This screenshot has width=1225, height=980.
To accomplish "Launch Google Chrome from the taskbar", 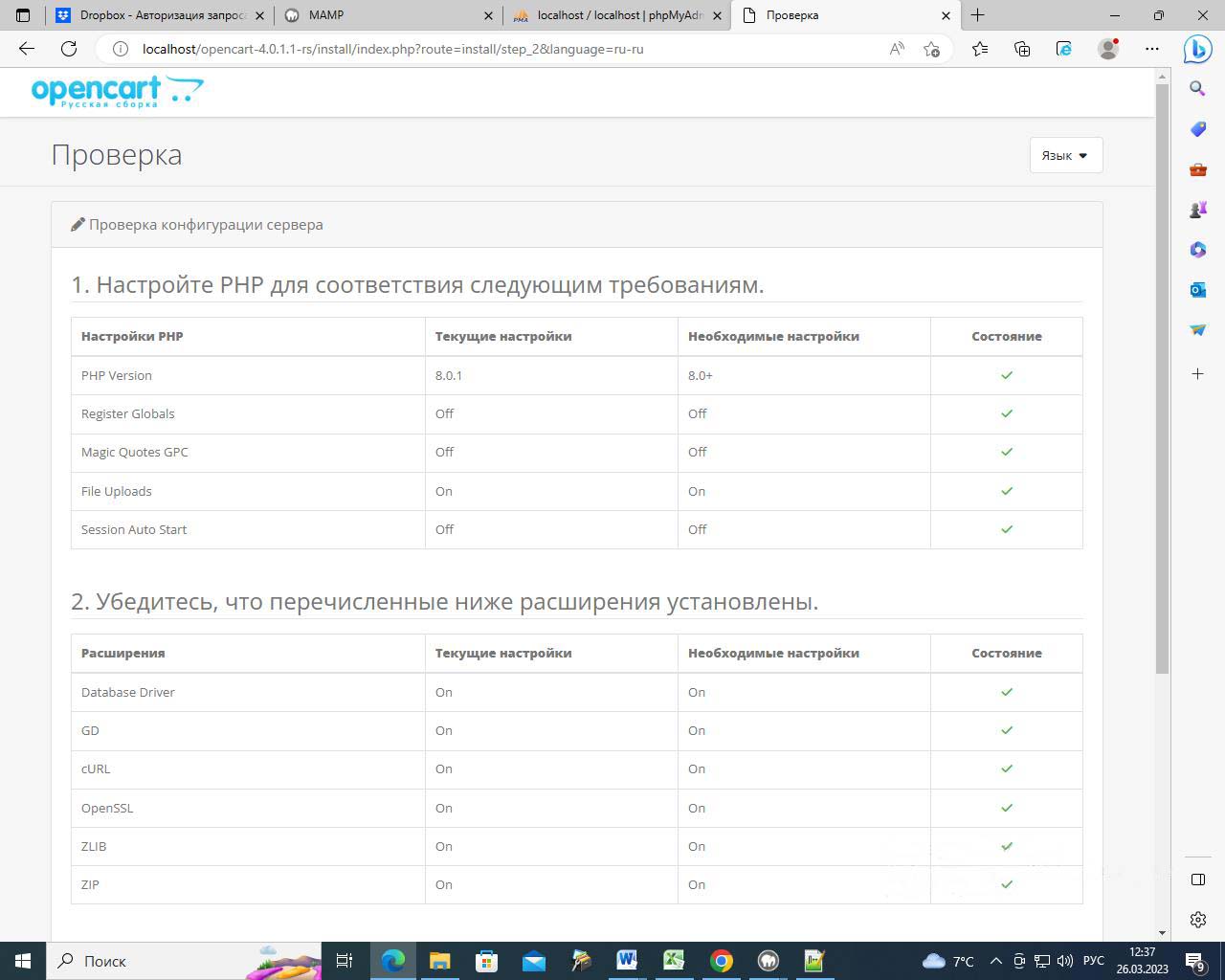I will click(x=722, y=961).
